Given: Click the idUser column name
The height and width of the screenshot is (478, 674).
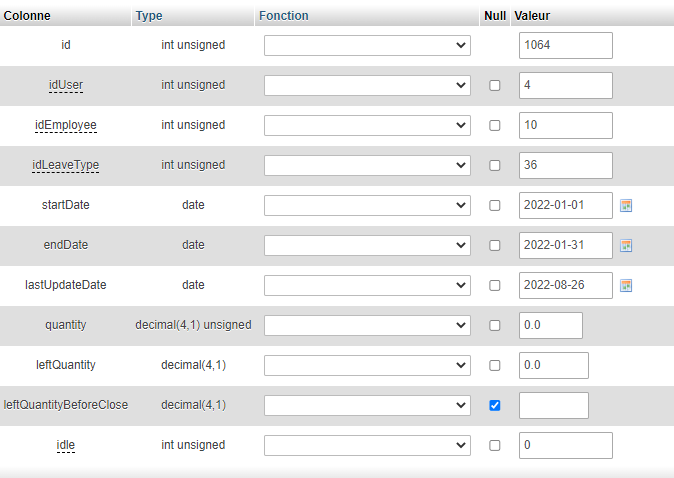Looking at the screenshot, I should (x=66, y=85).
